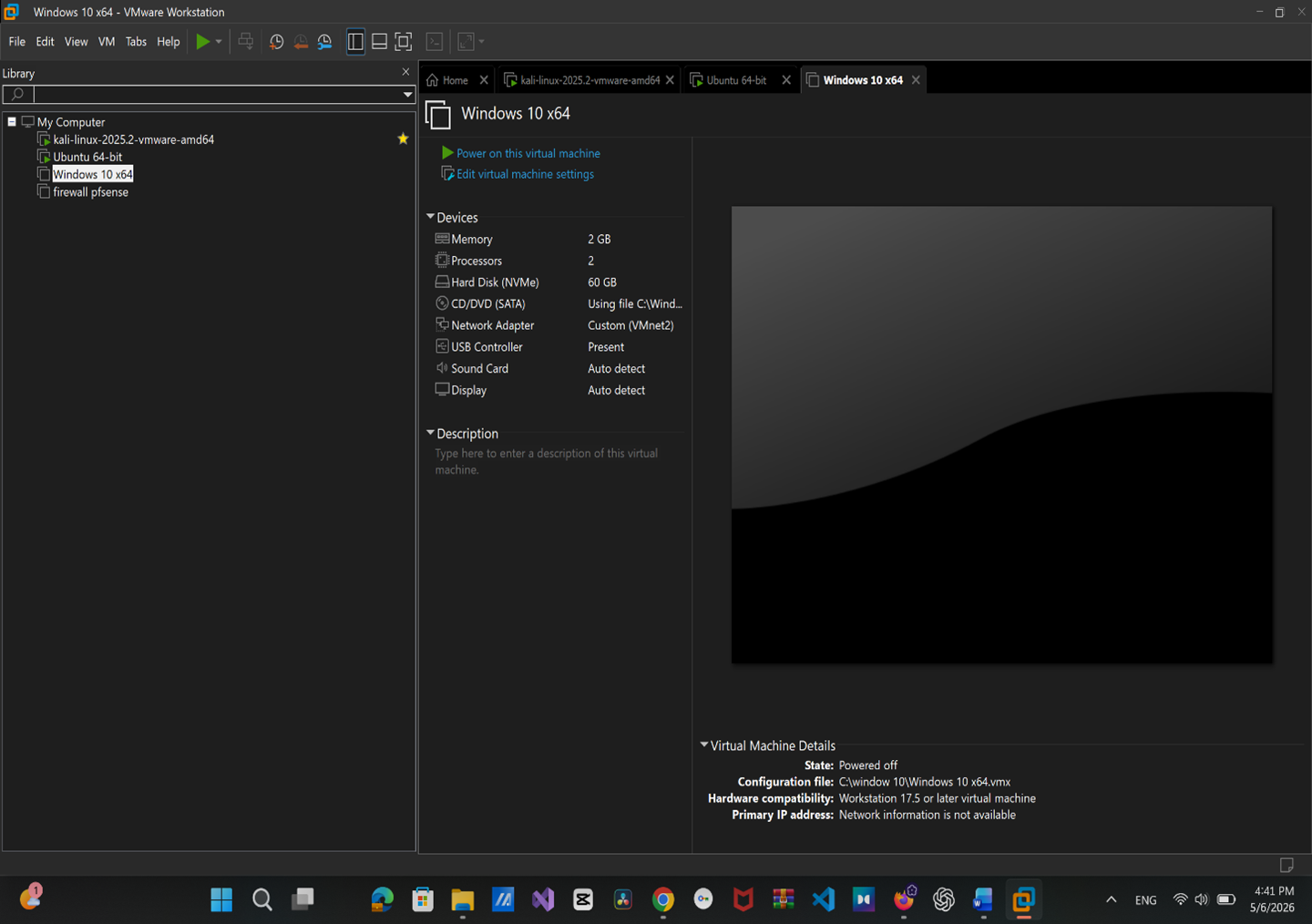1312x924 pixels.
Task: Open Google Chrome from the taskbar
Action: pos(663,899)
